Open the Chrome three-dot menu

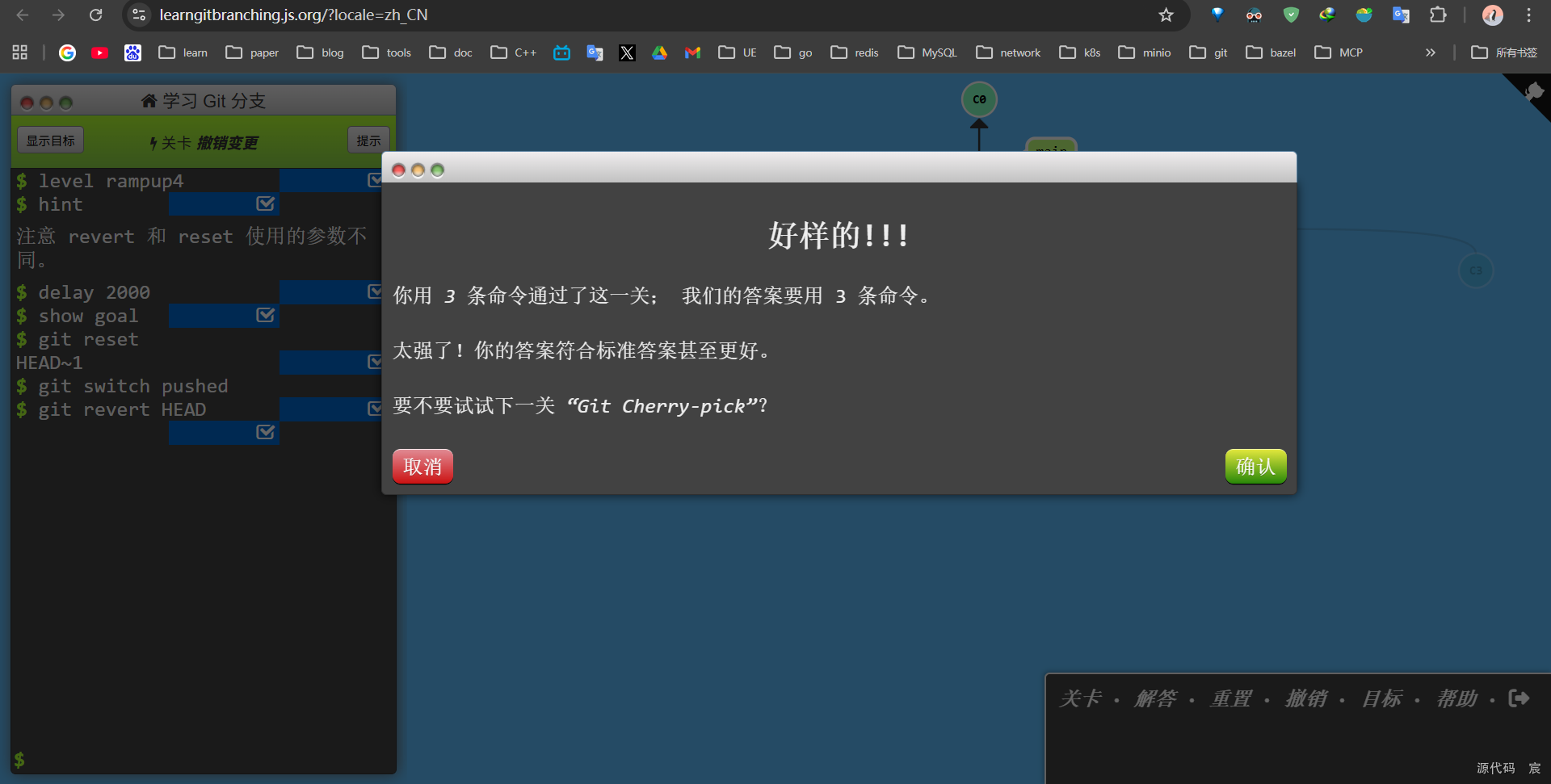(x=1528, y=15)
